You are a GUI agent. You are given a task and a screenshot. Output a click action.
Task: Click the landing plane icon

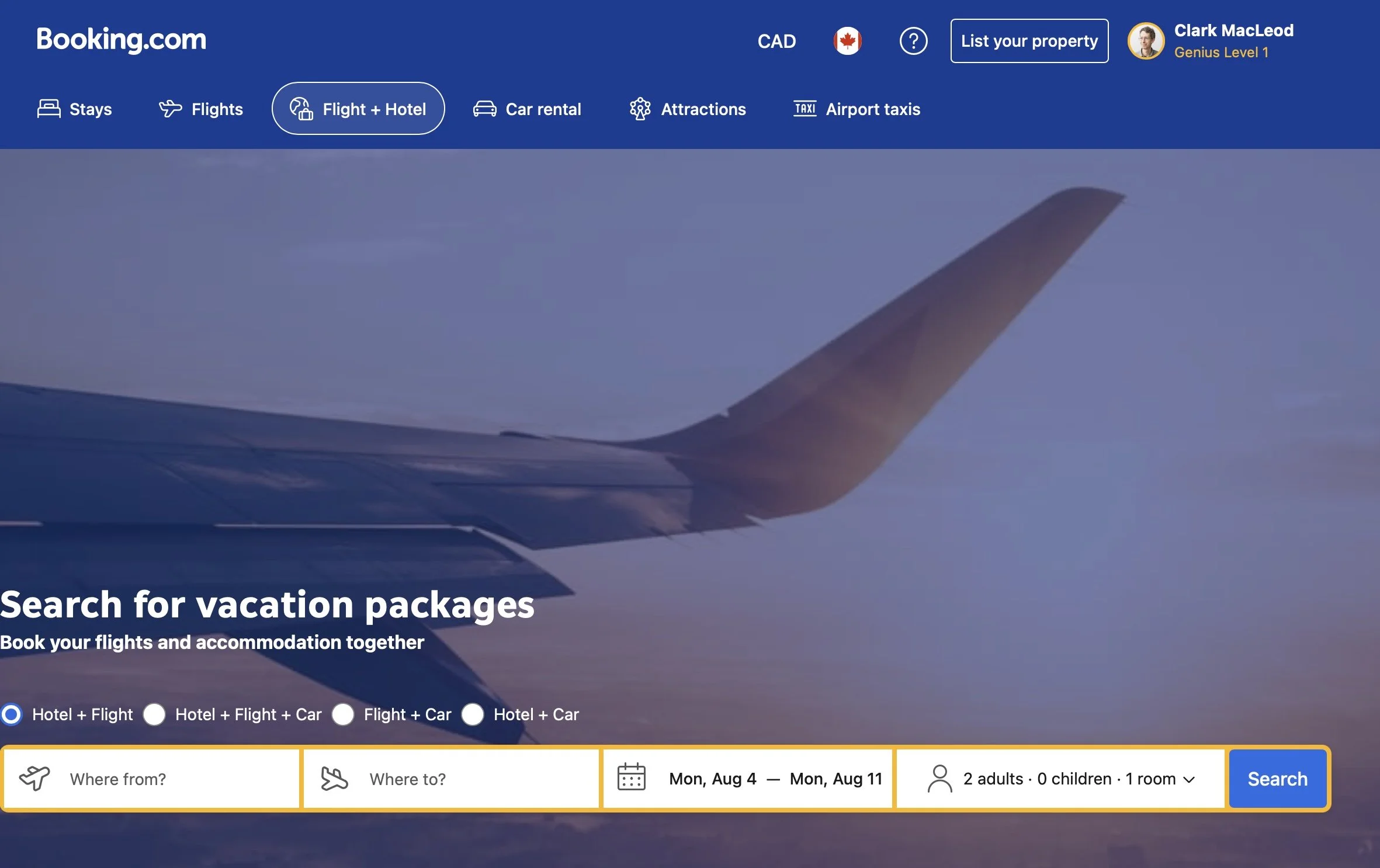point(334,778)
